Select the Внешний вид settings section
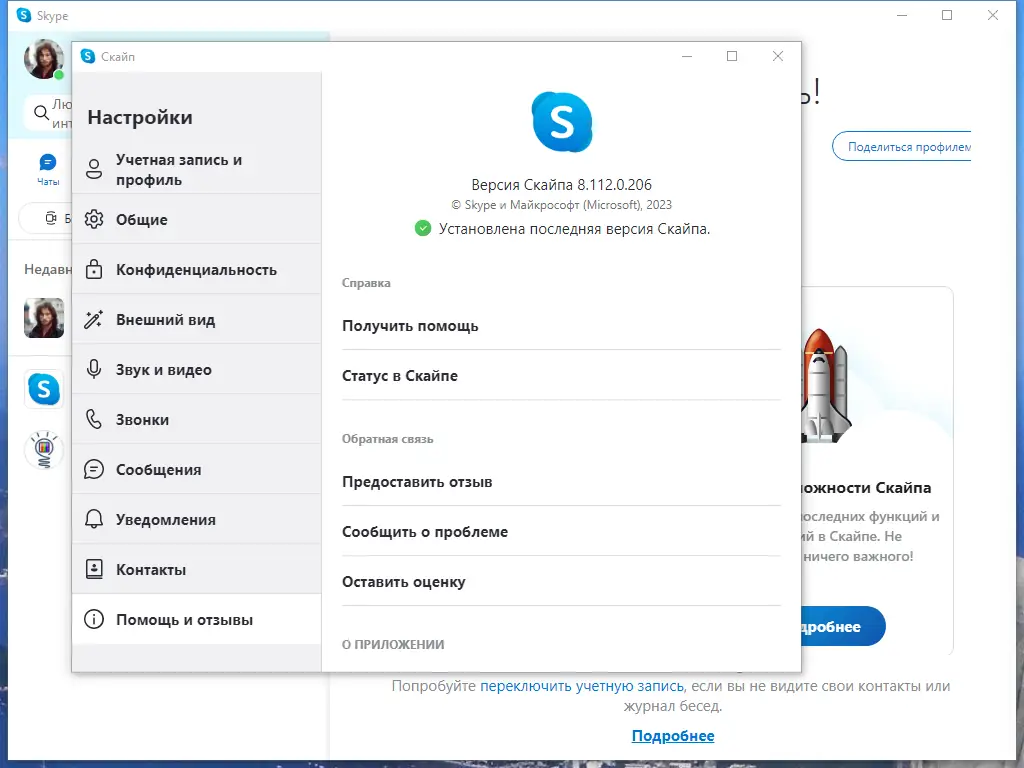This screenshot has width=1024, height=768. click(x=197, y=319)
